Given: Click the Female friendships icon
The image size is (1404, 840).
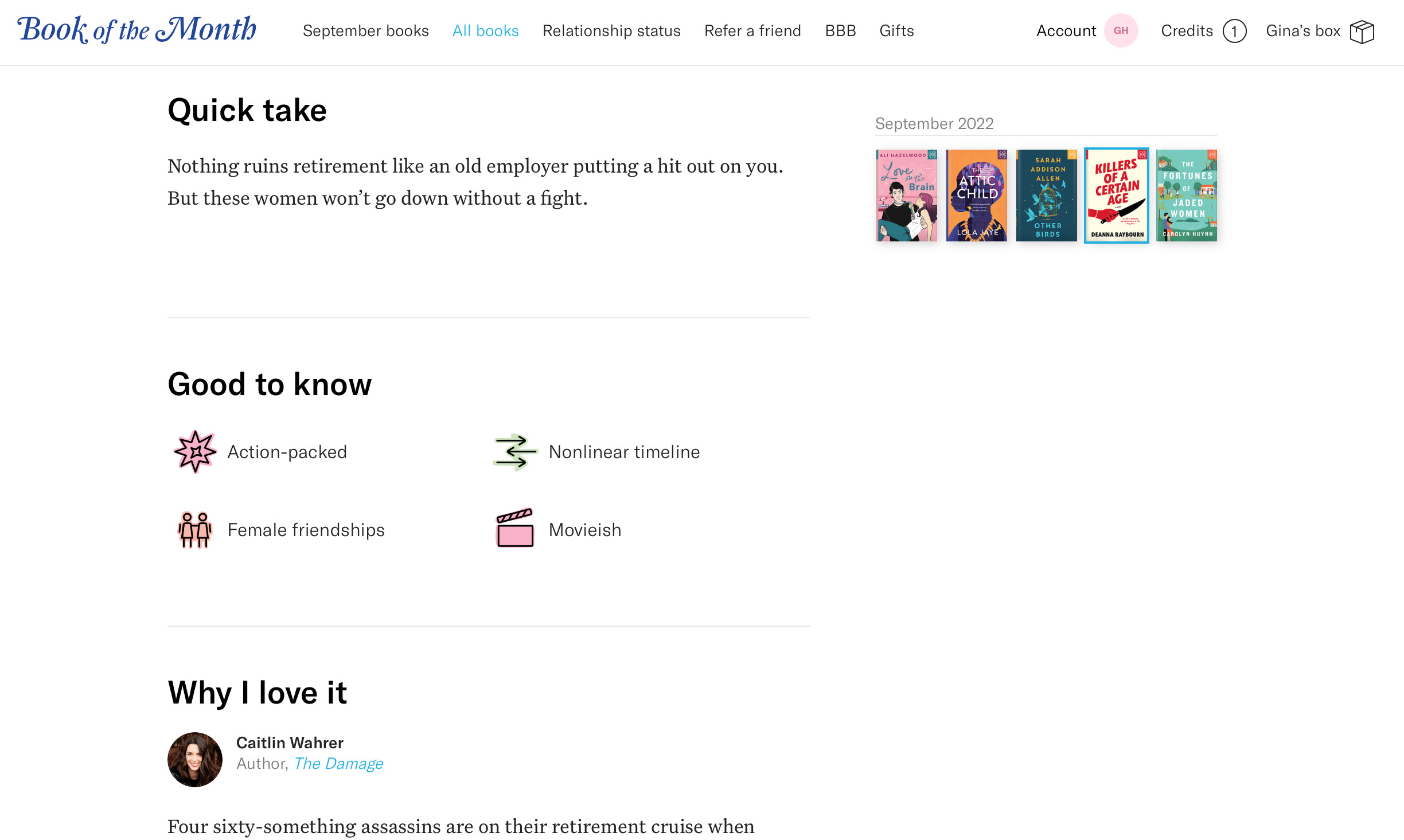Looking at the screenshot, I should tap(195, 530).
